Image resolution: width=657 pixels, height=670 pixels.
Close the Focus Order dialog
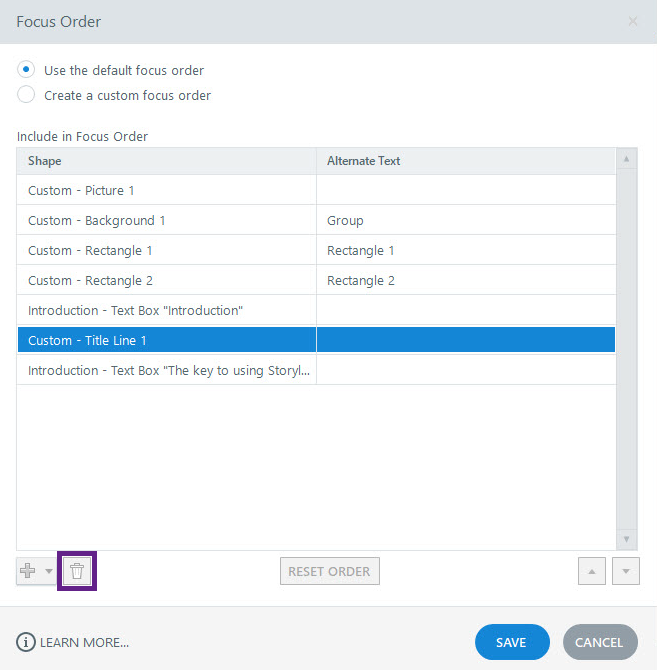632,21
